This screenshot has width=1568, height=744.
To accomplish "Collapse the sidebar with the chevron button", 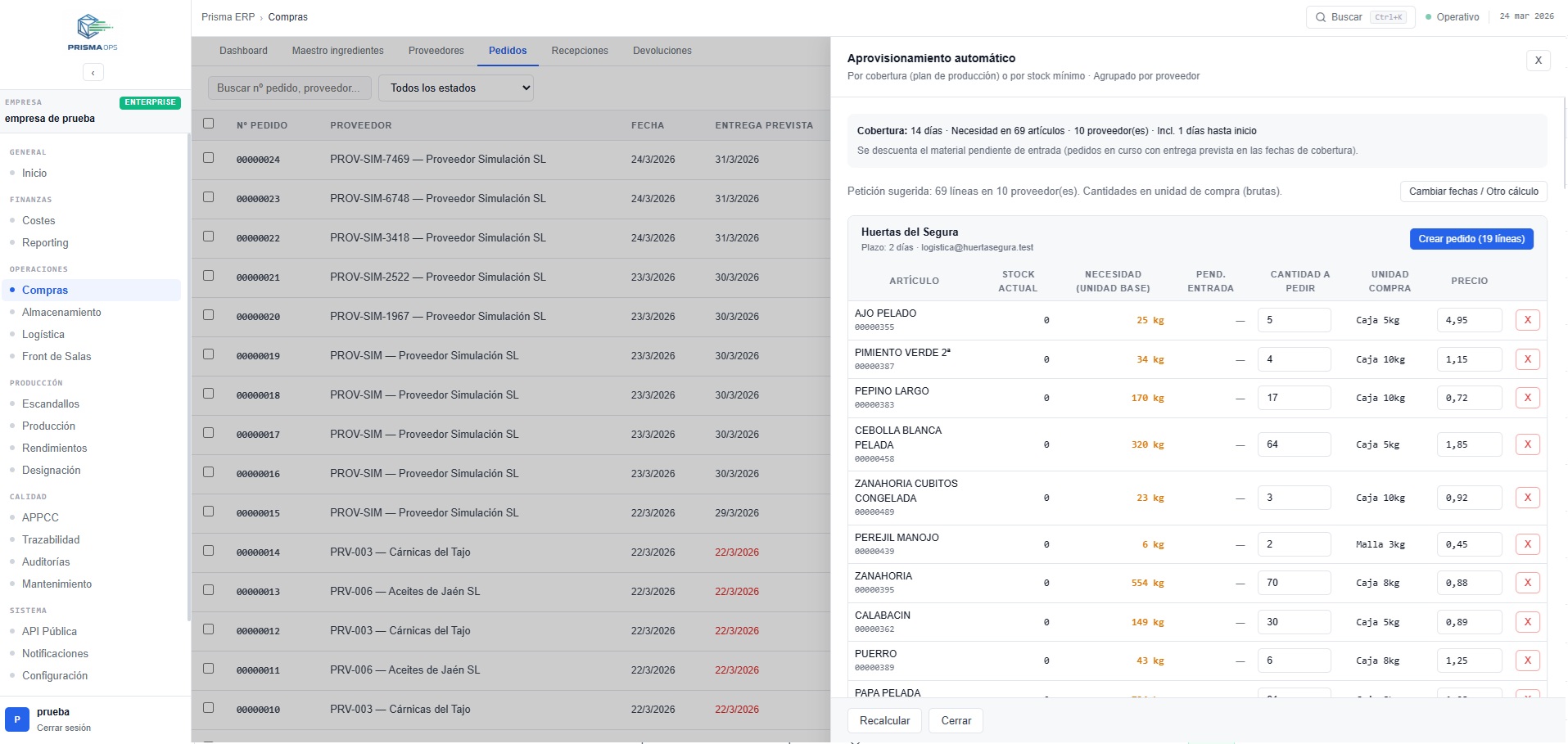I will (93, 73).
